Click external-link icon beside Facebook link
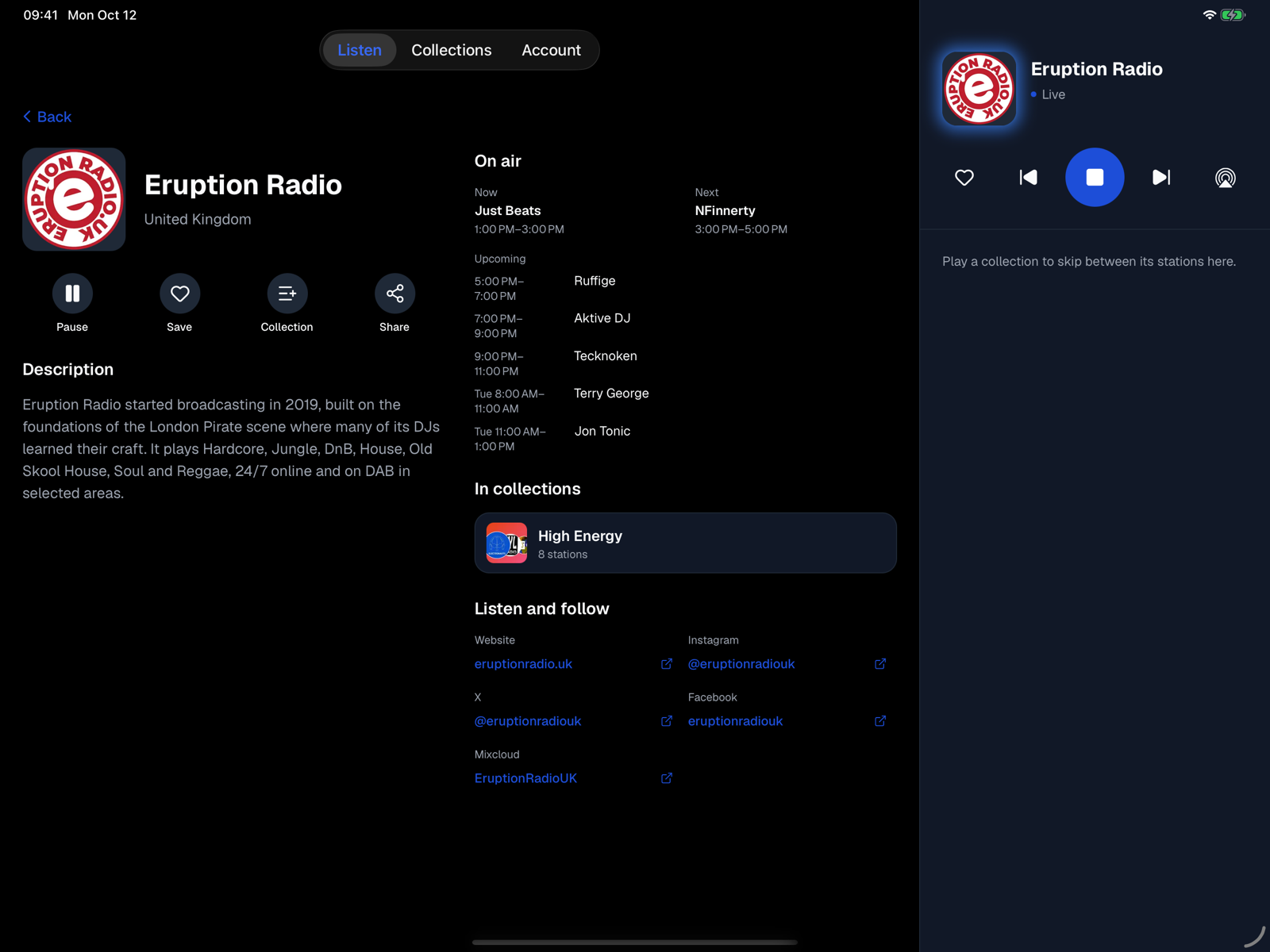This screenshot has height=952, width=1270. pyautogui.click(x=880, y=721)
